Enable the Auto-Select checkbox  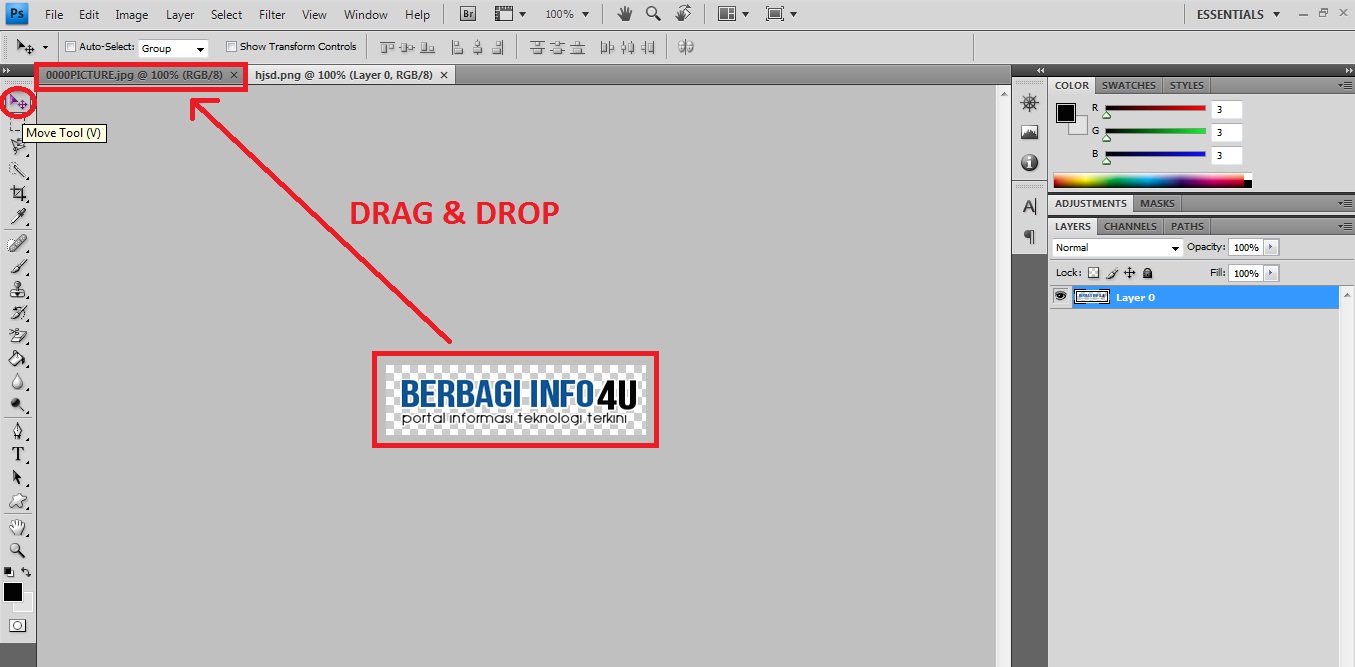pyautogui.click(x=70, y=46)
